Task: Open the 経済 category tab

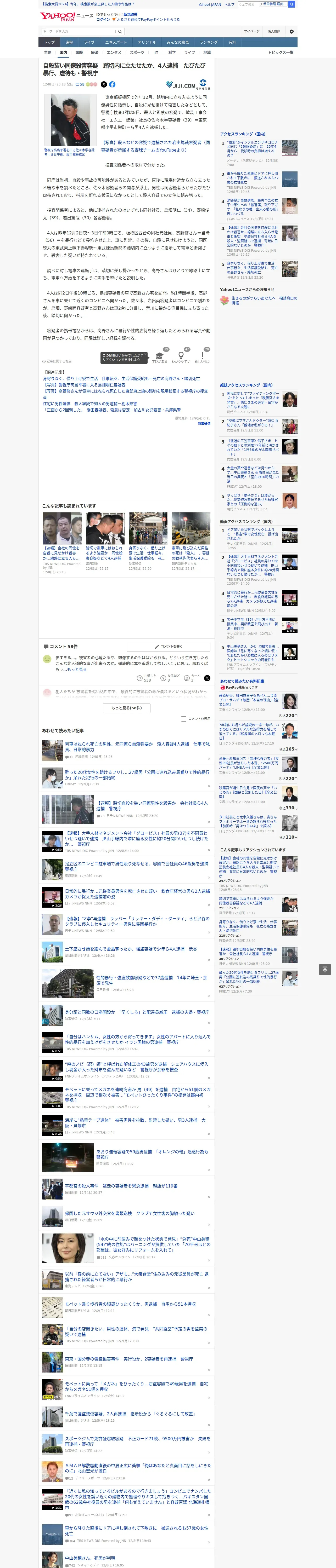Action: tap(94, 52)
